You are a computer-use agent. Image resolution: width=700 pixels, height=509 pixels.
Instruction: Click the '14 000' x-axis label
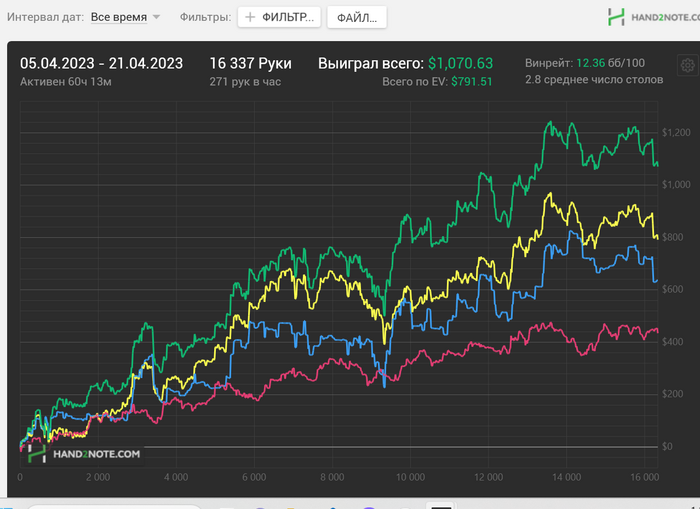567,477
